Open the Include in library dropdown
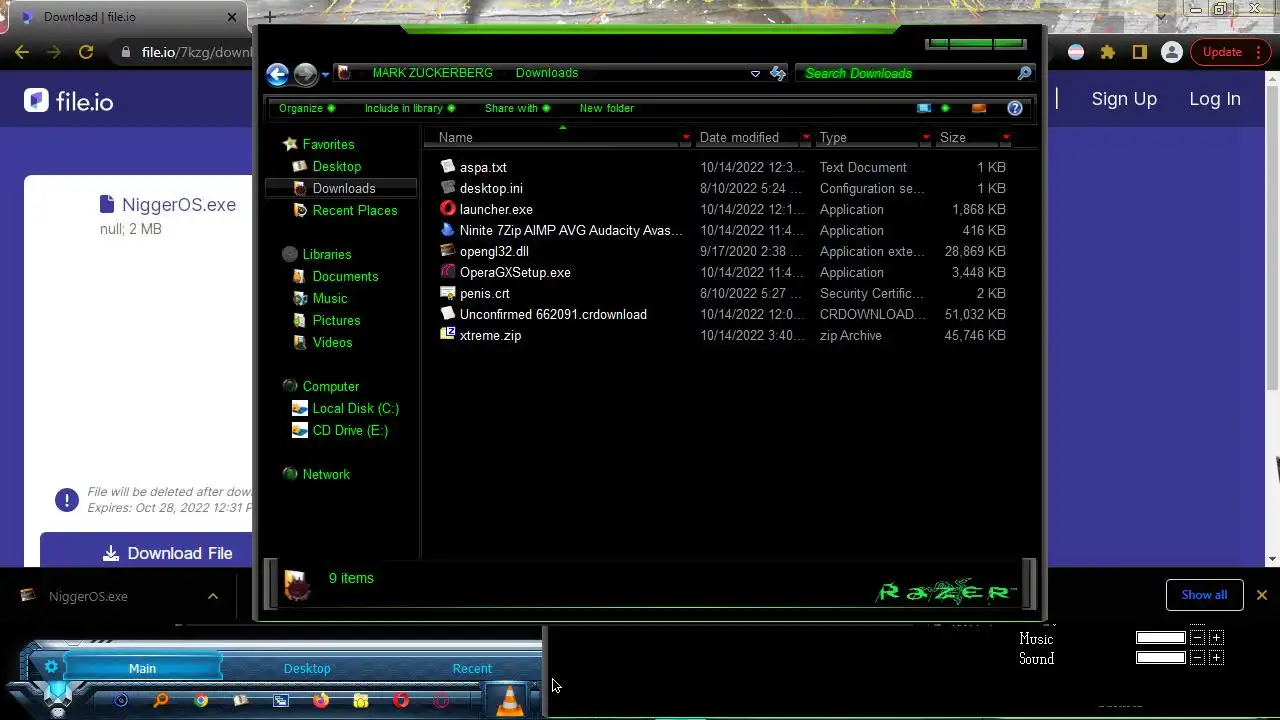1280x720 pixels. (x=410, y=108)
